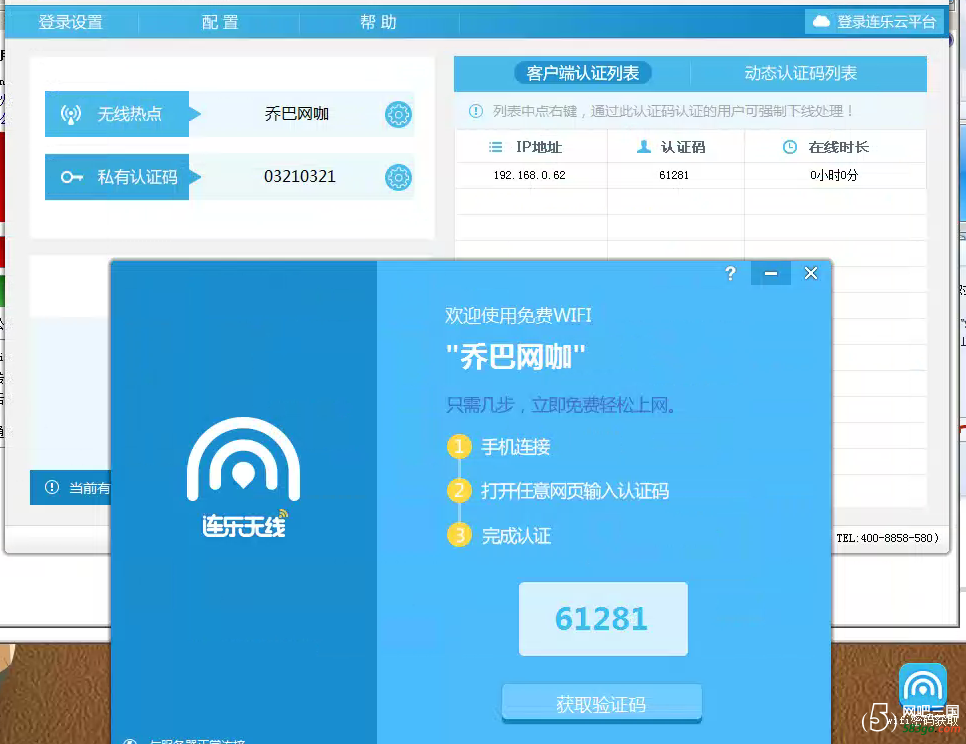Open the 帮助 menu
Viewport: 966px width, 744px height.
click(x=378, y=22)
